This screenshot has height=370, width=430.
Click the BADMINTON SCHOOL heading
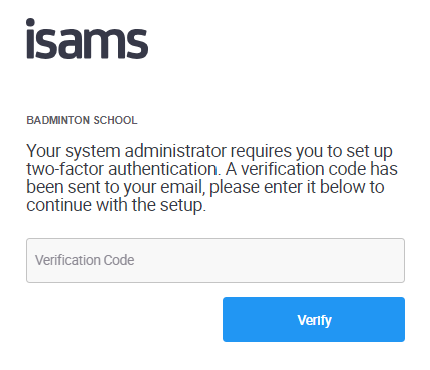82,120
